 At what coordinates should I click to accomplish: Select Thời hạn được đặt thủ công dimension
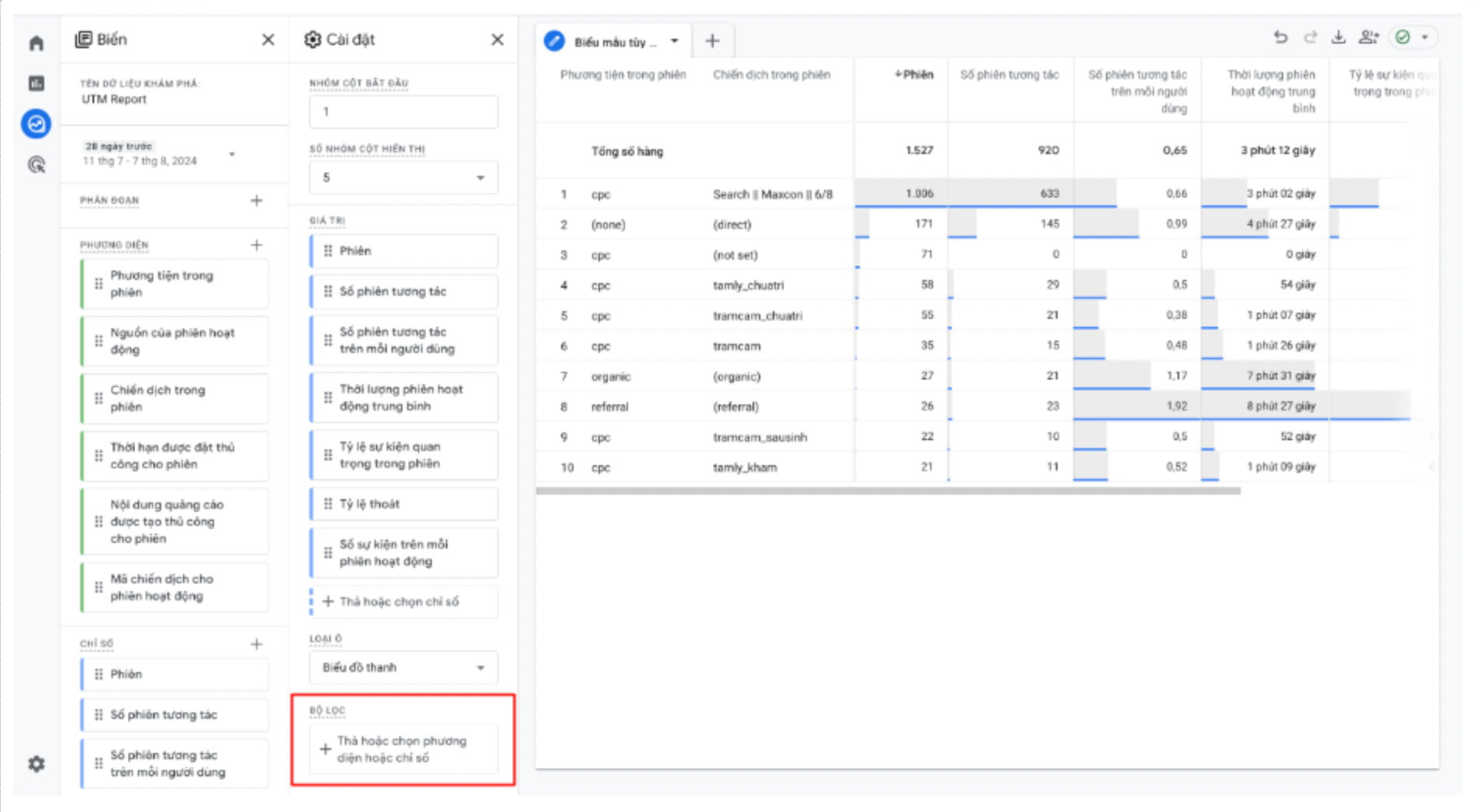[175, 456]
